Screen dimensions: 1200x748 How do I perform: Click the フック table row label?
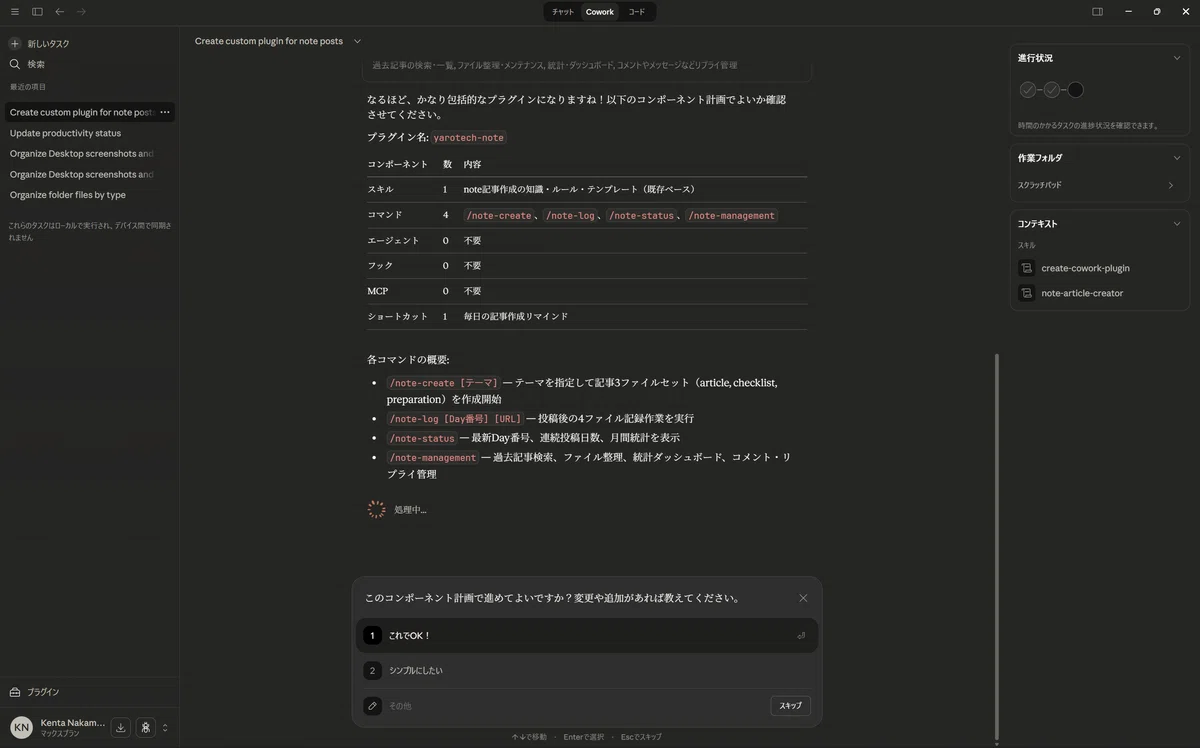380,265
